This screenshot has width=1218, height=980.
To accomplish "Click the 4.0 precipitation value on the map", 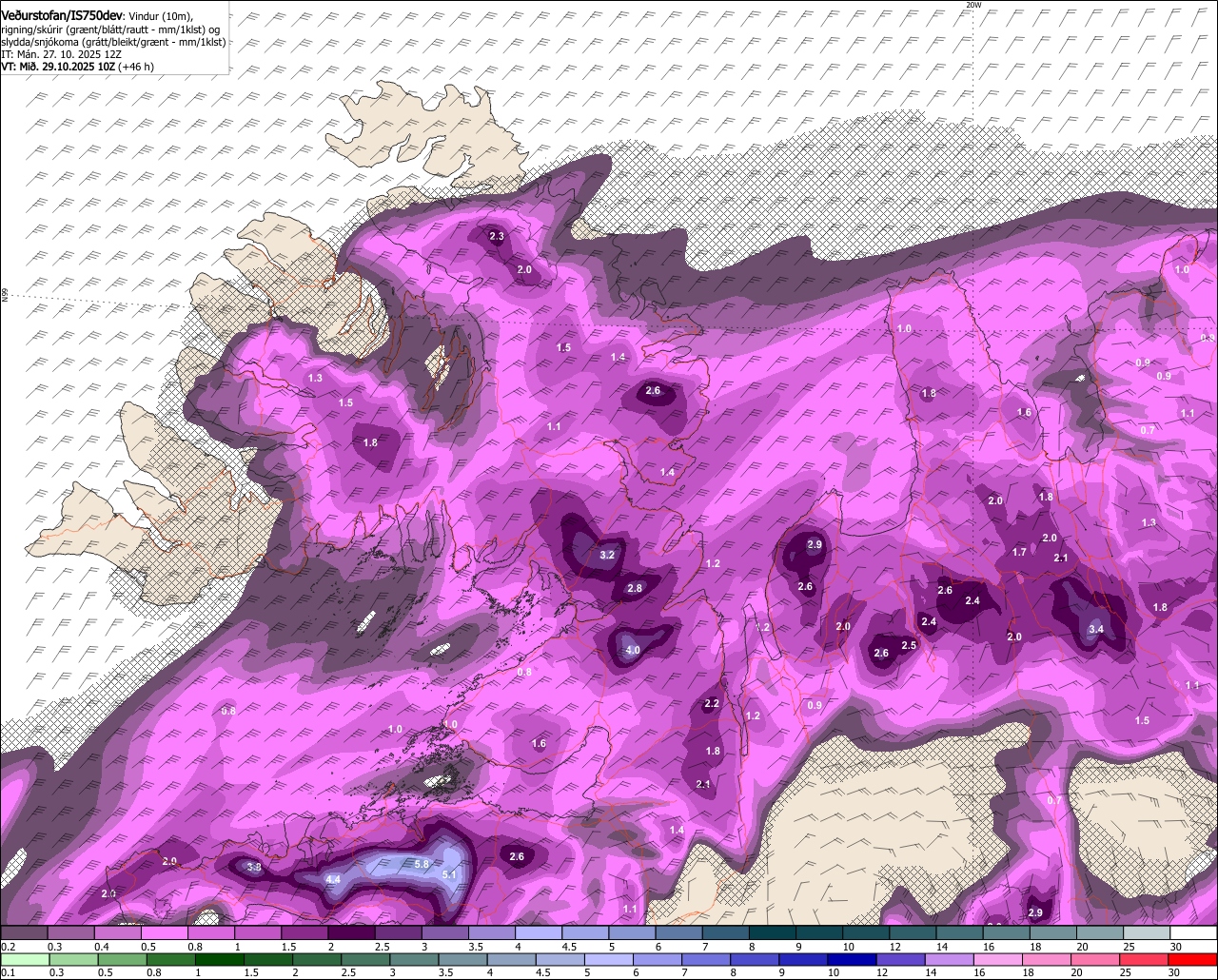I will [x=633, y=651].
